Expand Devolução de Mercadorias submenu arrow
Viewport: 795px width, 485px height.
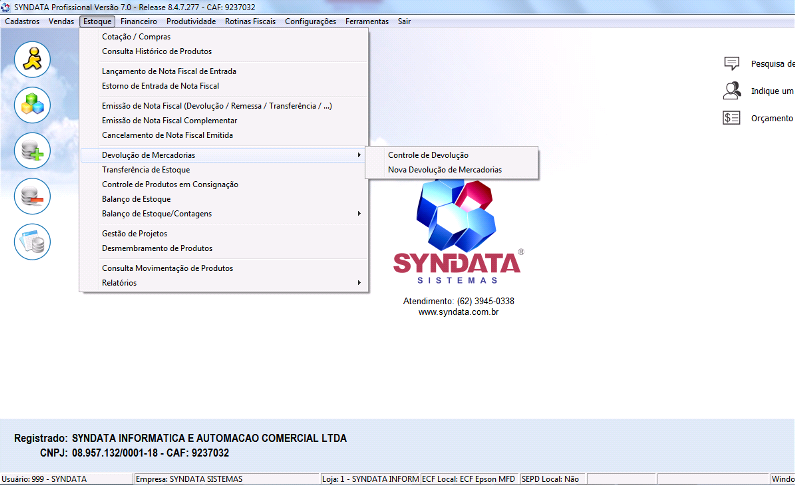tap(359, 155)
